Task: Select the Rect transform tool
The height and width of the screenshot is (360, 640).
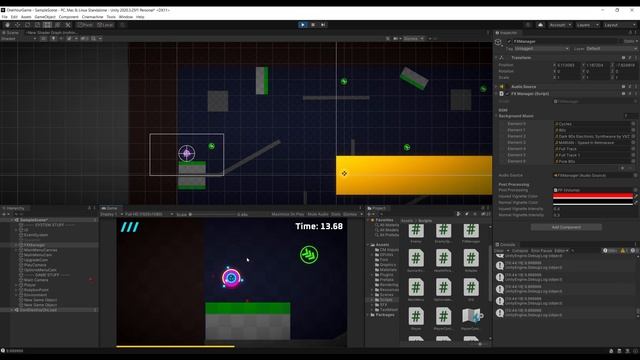Action: (47, 25)
